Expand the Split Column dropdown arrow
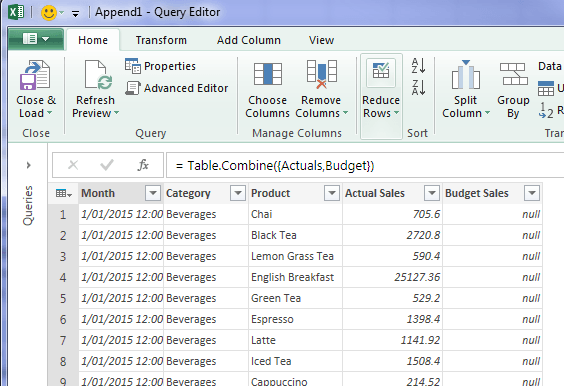Screen dimensions: 564x386 [487, 113]
